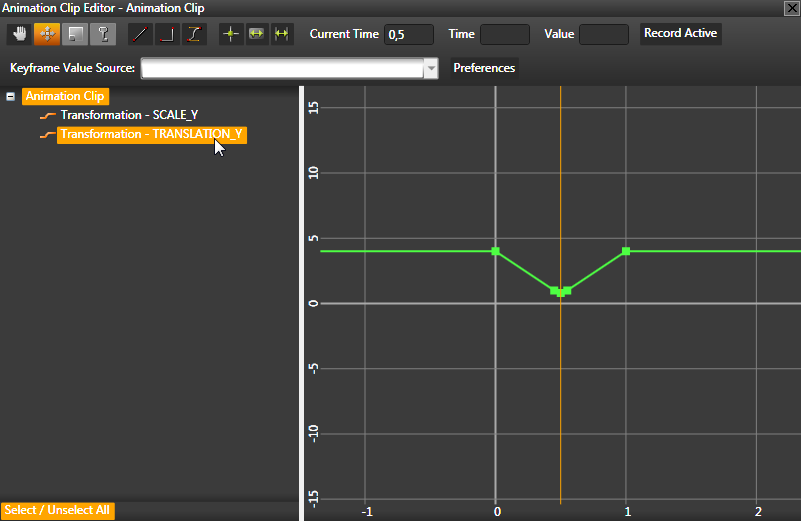Set smooth spline interpolation mode
The image size is (801, 521).
click(194, 34)
